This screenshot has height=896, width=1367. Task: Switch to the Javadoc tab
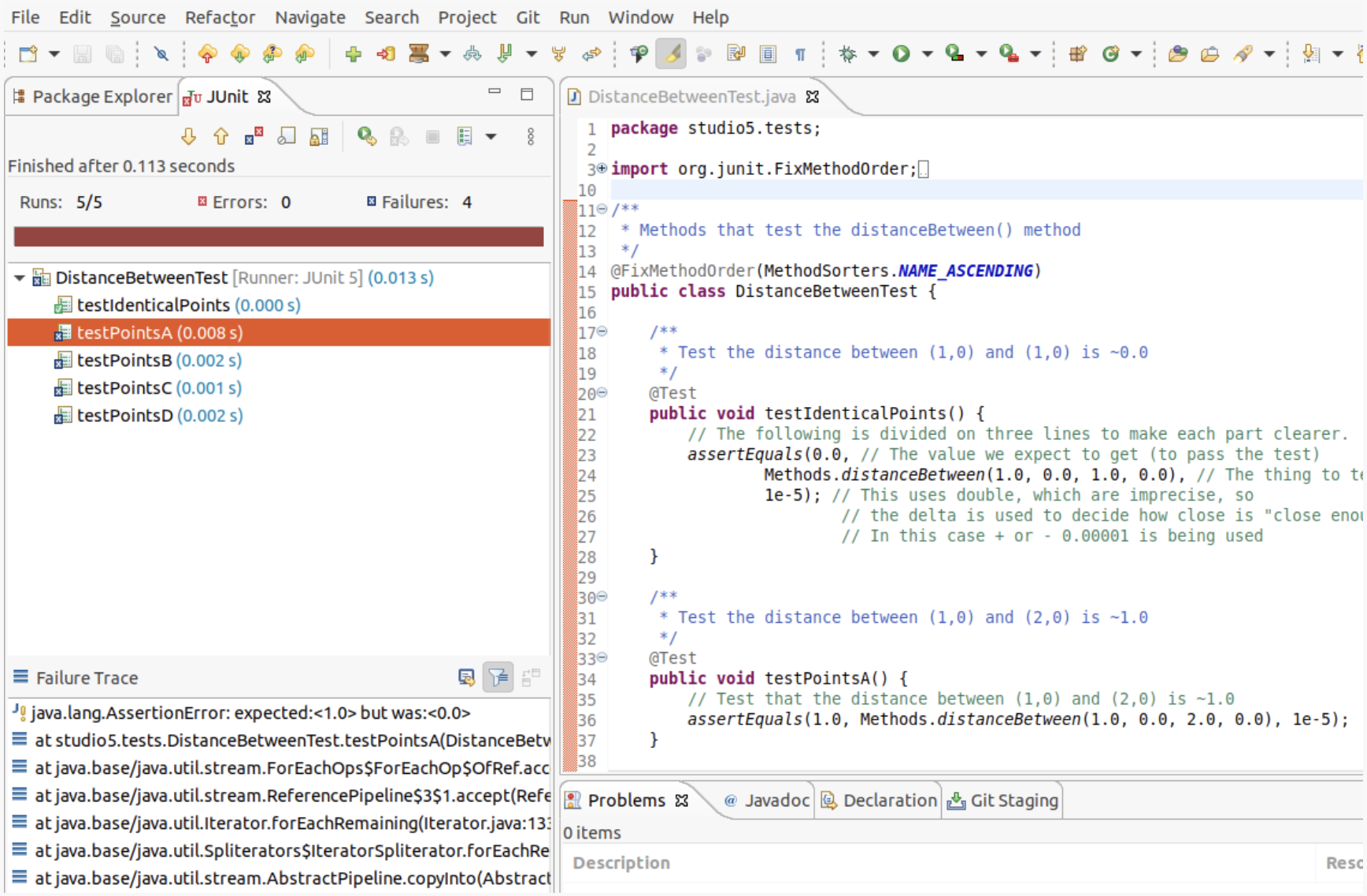pos(766,801)
